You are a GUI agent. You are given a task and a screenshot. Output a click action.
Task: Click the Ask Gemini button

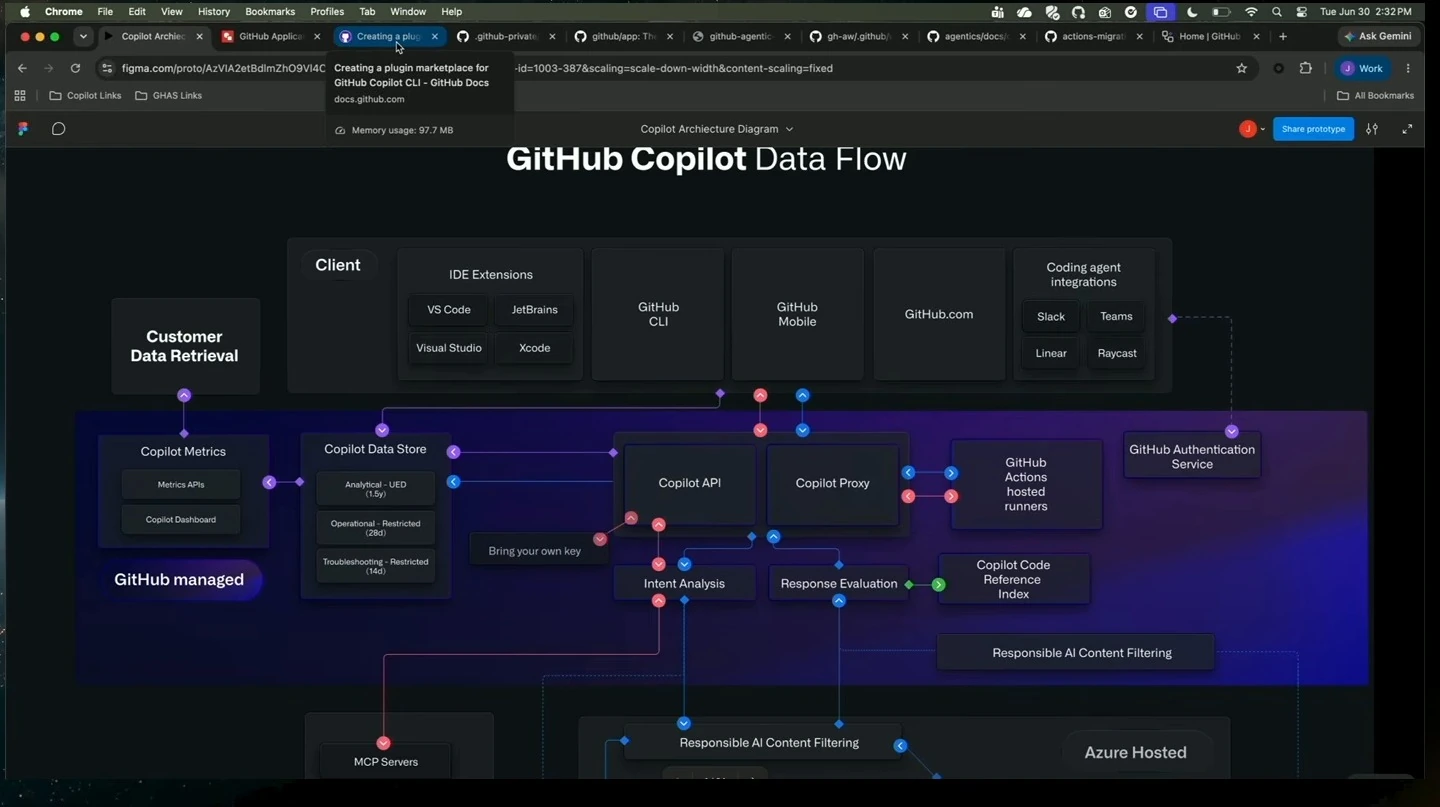click(x=1379, y=36)
